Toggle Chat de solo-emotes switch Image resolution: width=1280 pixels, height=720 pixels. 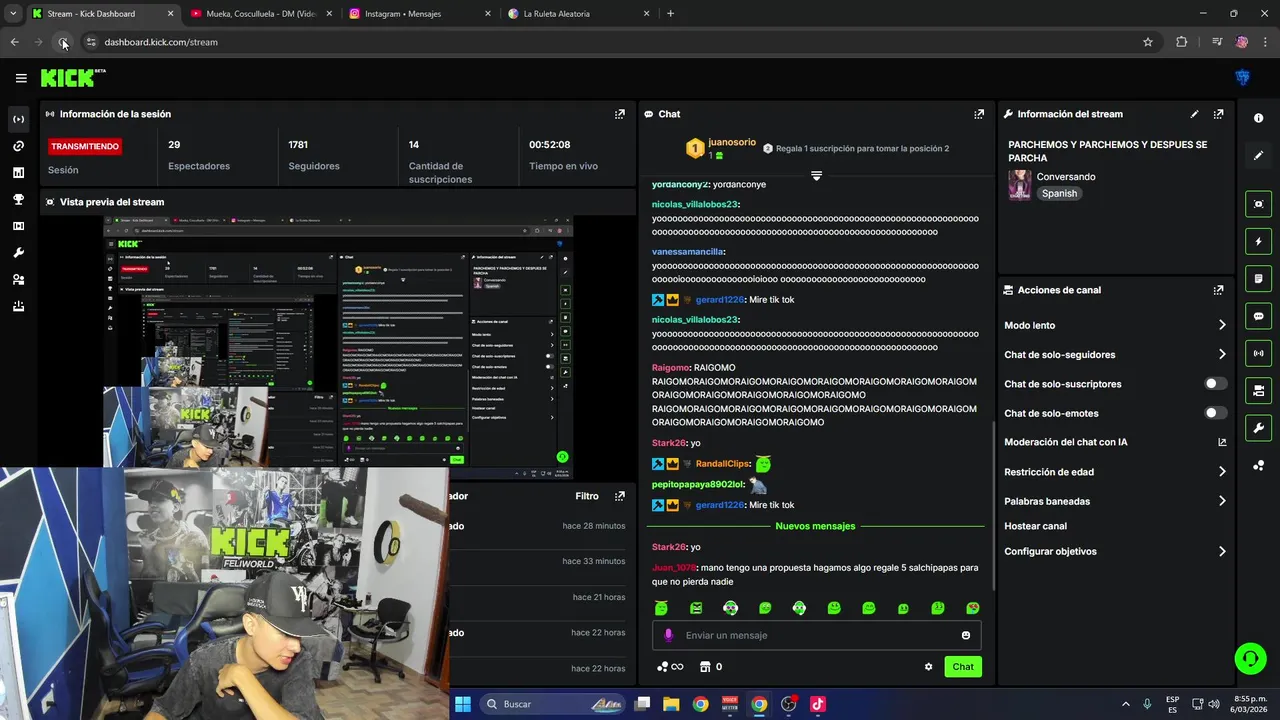pos(1215,413)
